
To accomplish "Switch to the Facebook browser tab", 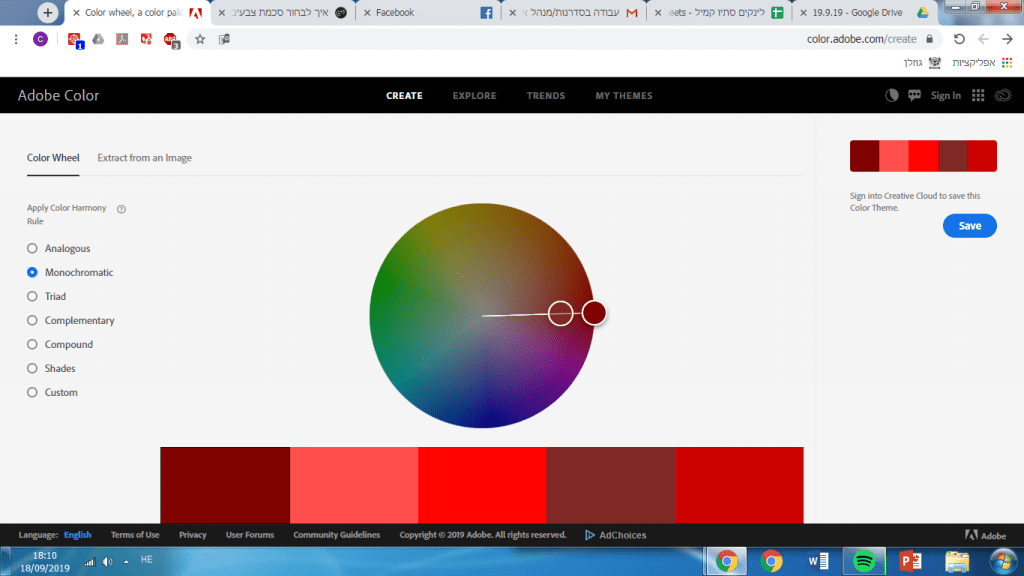I will pyautogui.click(x=429, y=12).
